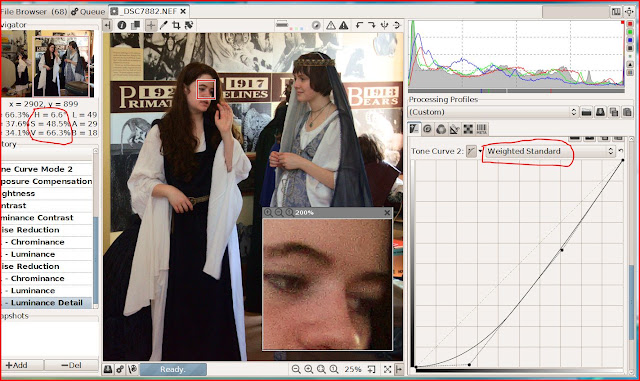
Task: Toggle right panel visibility arrow
Action: pos(399,369)
